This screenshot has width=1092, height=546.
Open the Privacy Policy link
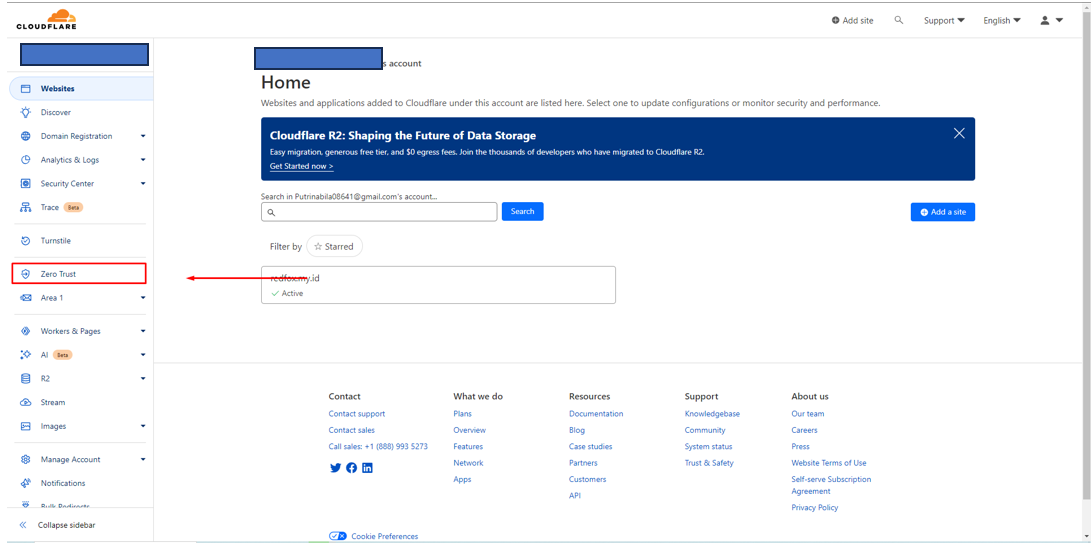(815, 508)
